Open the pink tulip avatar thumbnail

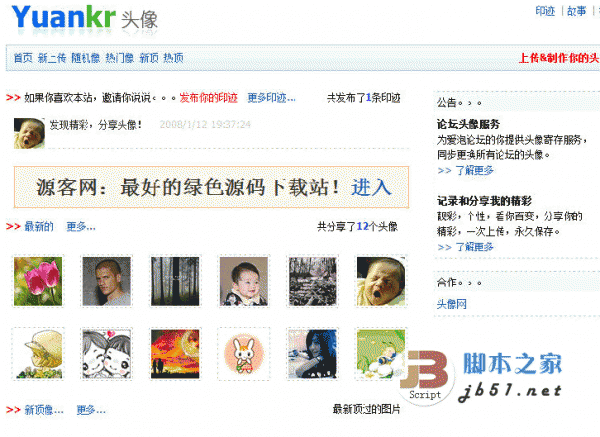coord(38,281)
